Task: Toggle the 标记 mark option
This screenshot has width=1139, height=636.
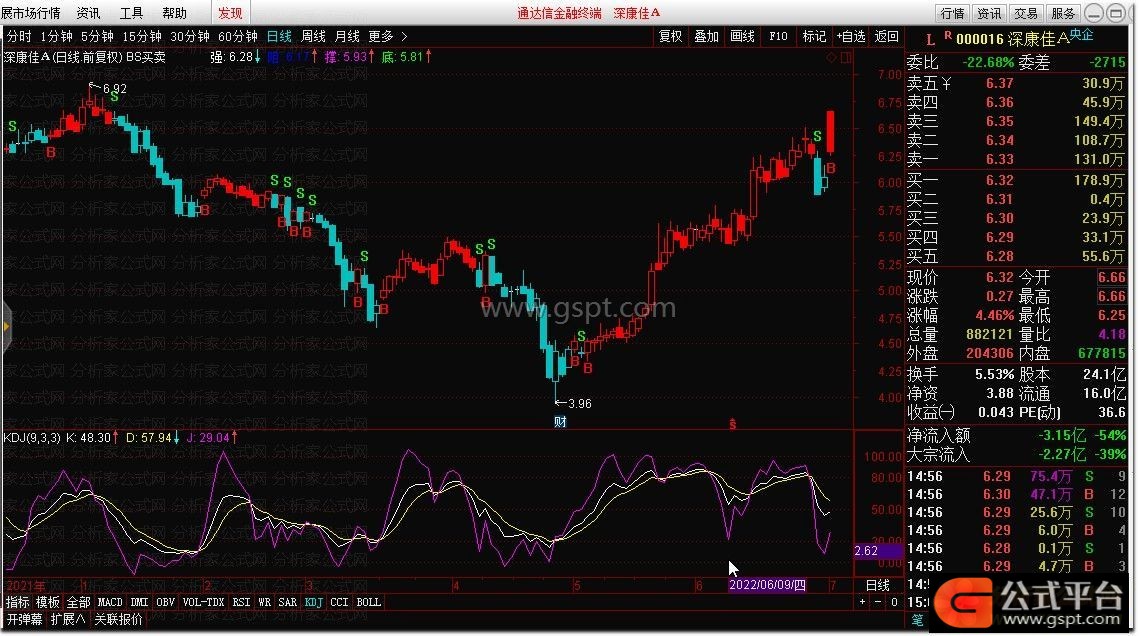Action: [814, 36]
